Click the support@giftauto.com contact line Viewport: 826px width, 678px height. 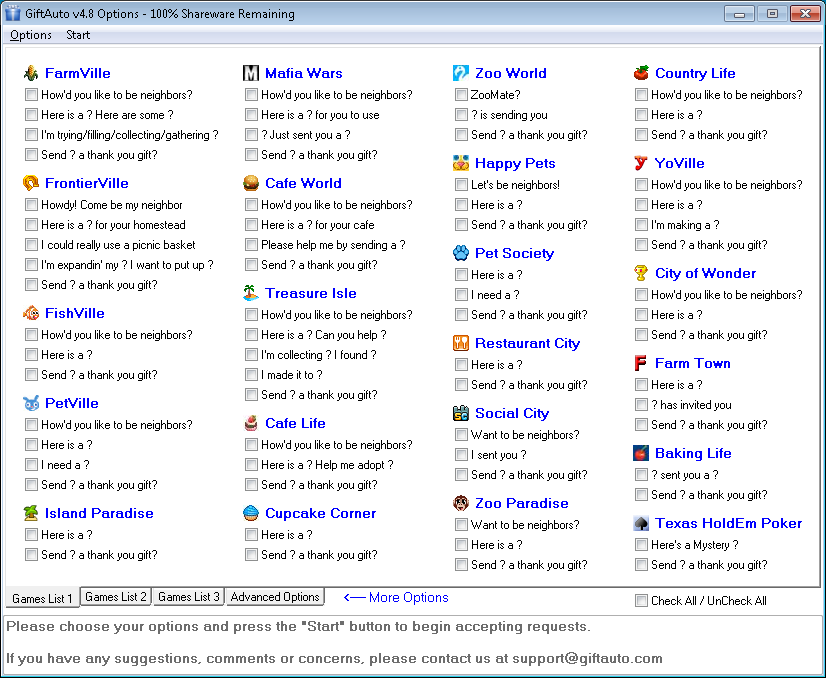(x=334, y=659)
